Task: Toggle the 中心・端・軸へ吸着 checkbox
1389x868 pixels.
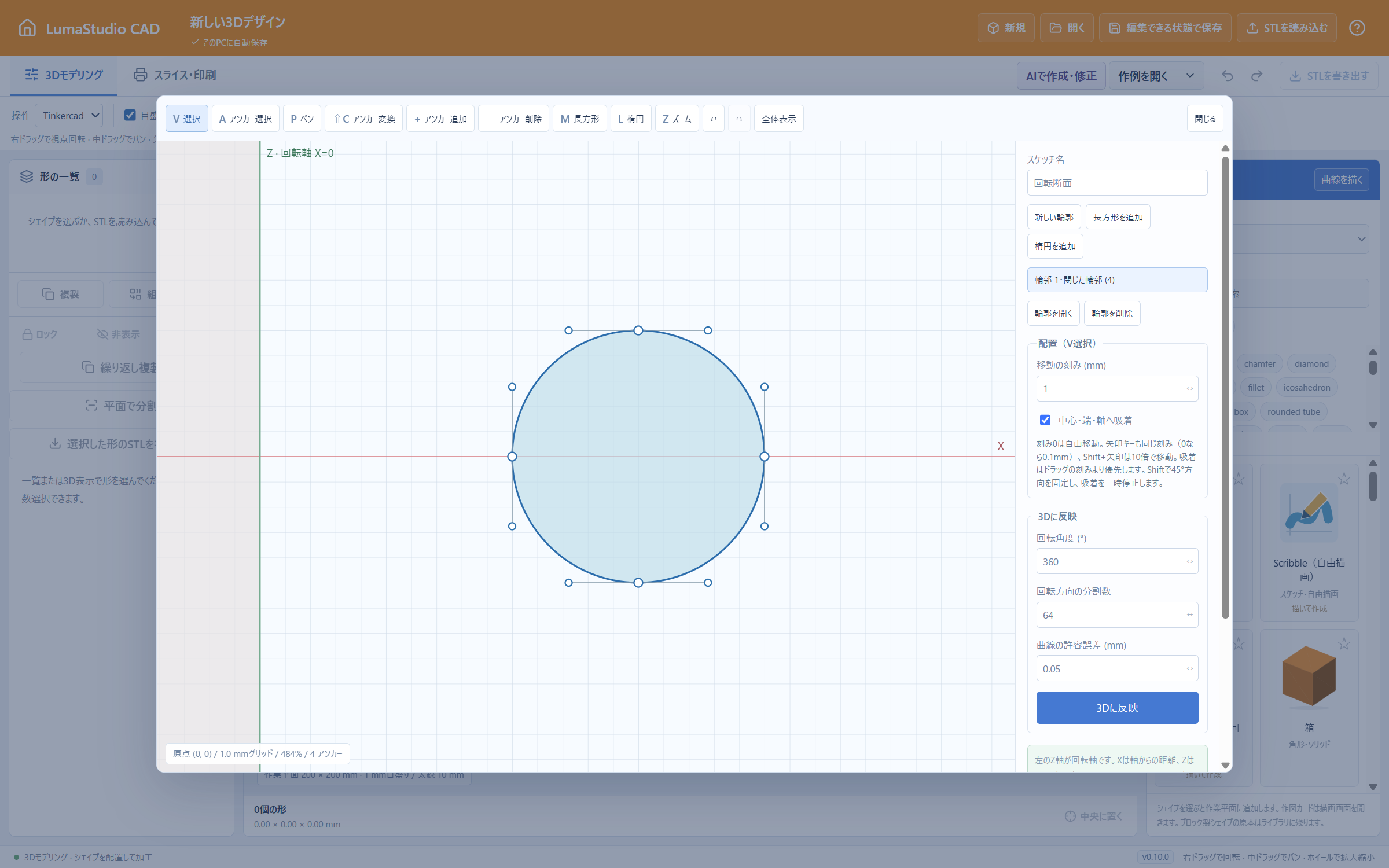Action: click(1045, 420)
